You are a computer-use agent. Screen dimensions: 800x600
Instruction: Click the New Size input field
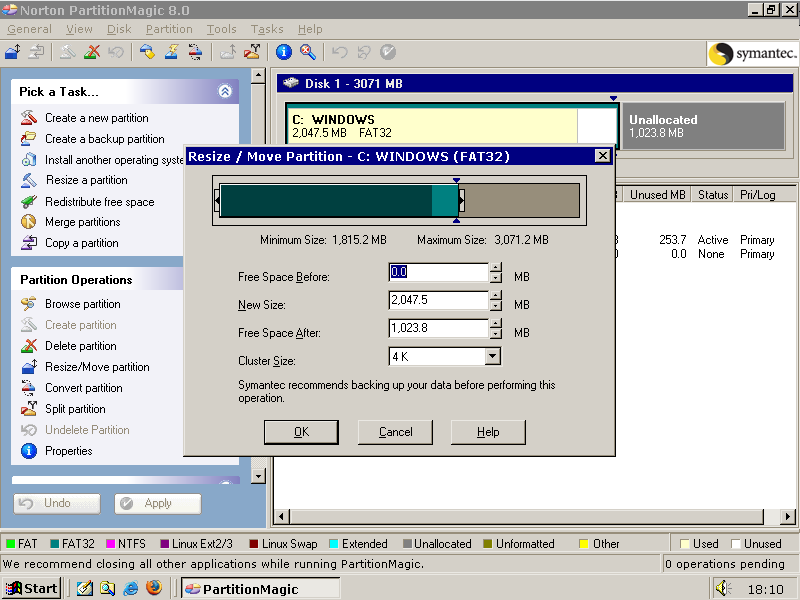(439, 300)
